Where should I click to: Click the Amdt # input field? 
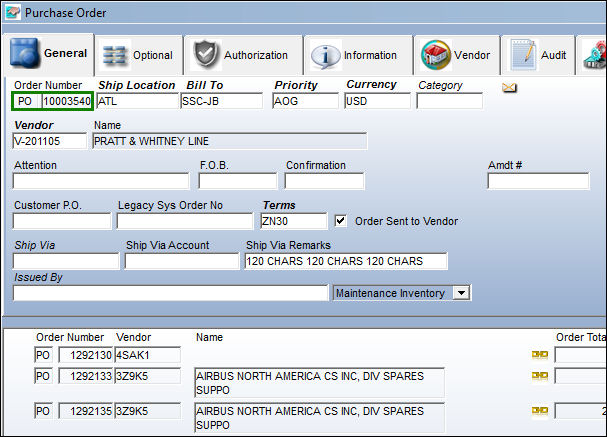(538, 181)
